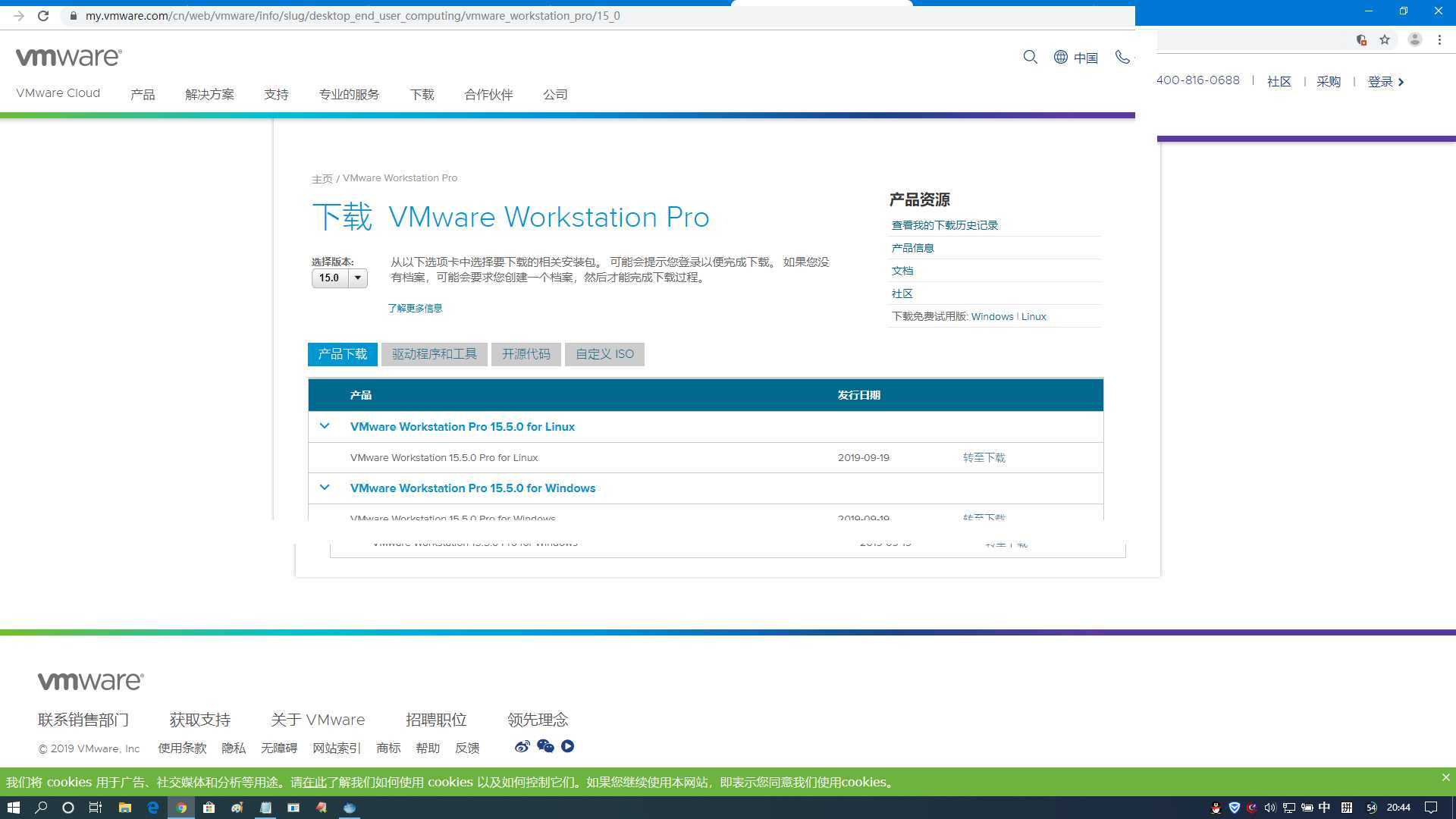Click the taskbar search magnifier
This screenshot has height=819, width=1456.
[x=41, y=808]
